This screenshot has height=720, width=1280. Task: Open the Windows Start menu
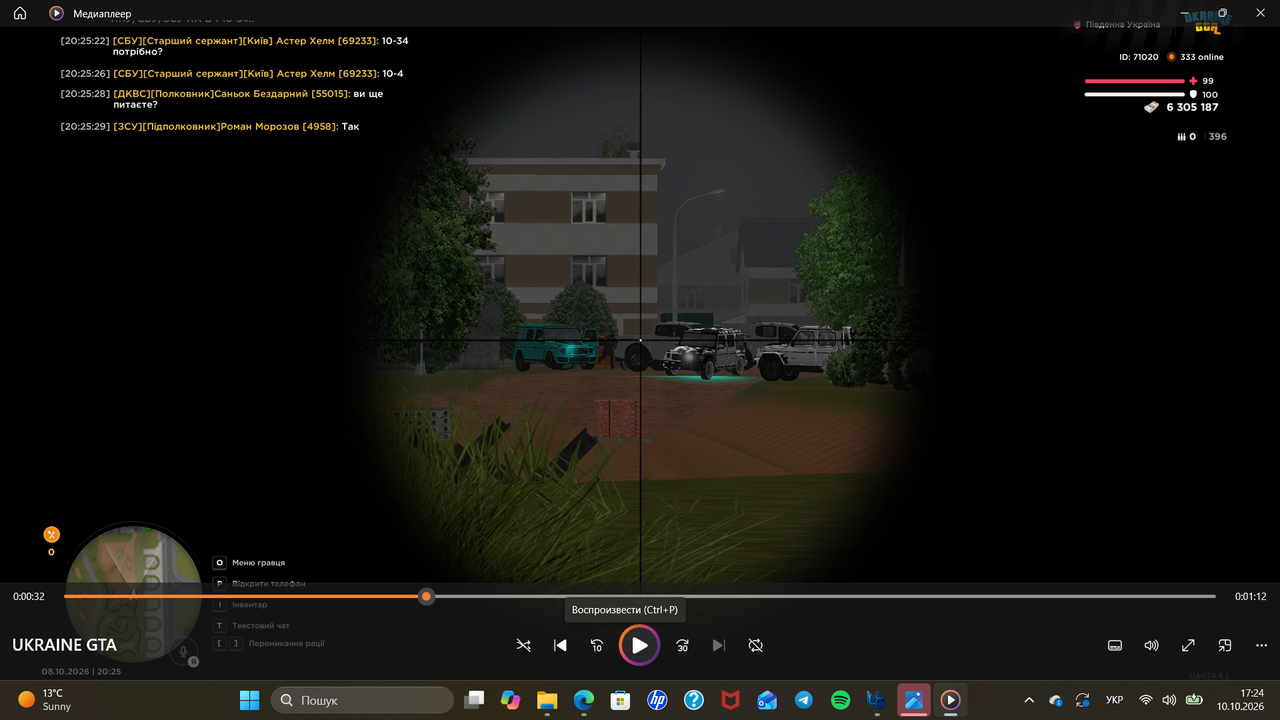tap(249, 700)
